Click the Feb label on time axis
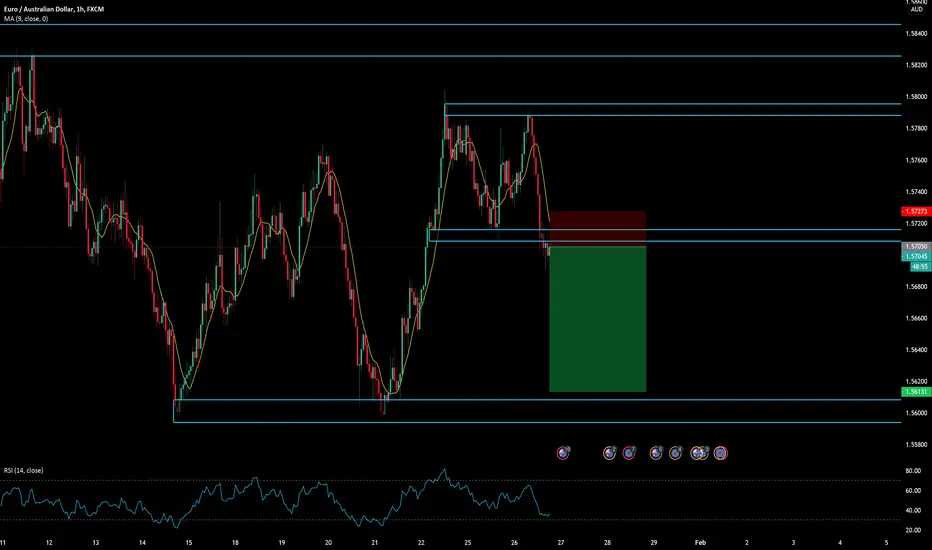932x550 pixels. click(x=701, y=542)
